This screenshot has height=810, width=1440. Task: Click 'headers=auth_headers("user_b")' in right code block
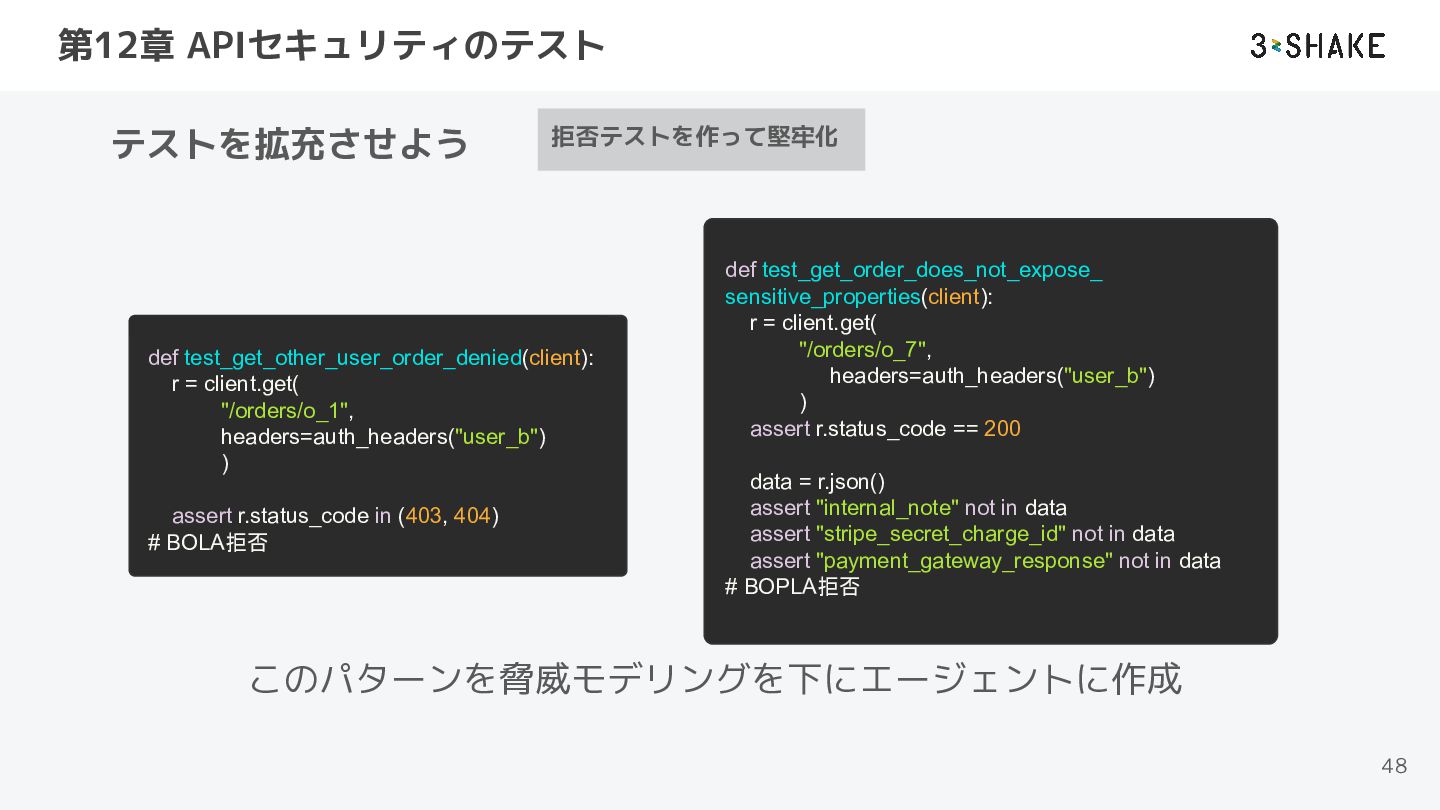992,376
